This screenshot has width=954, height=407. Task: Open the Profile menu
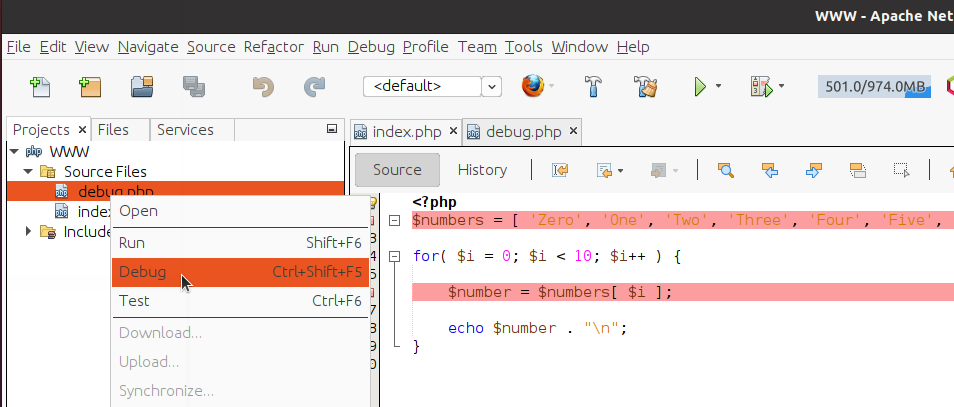[426, 47]
